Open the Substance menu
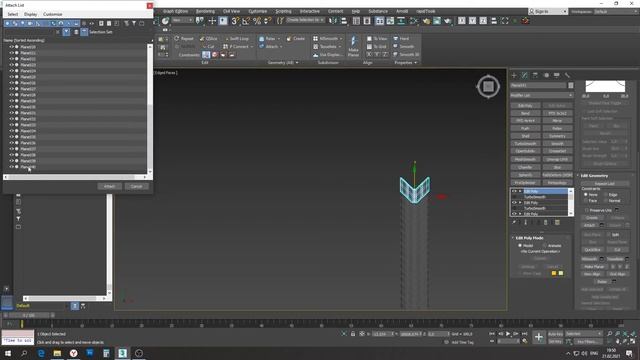Viewport: 640px width, 360px height. tap(378, 11)
